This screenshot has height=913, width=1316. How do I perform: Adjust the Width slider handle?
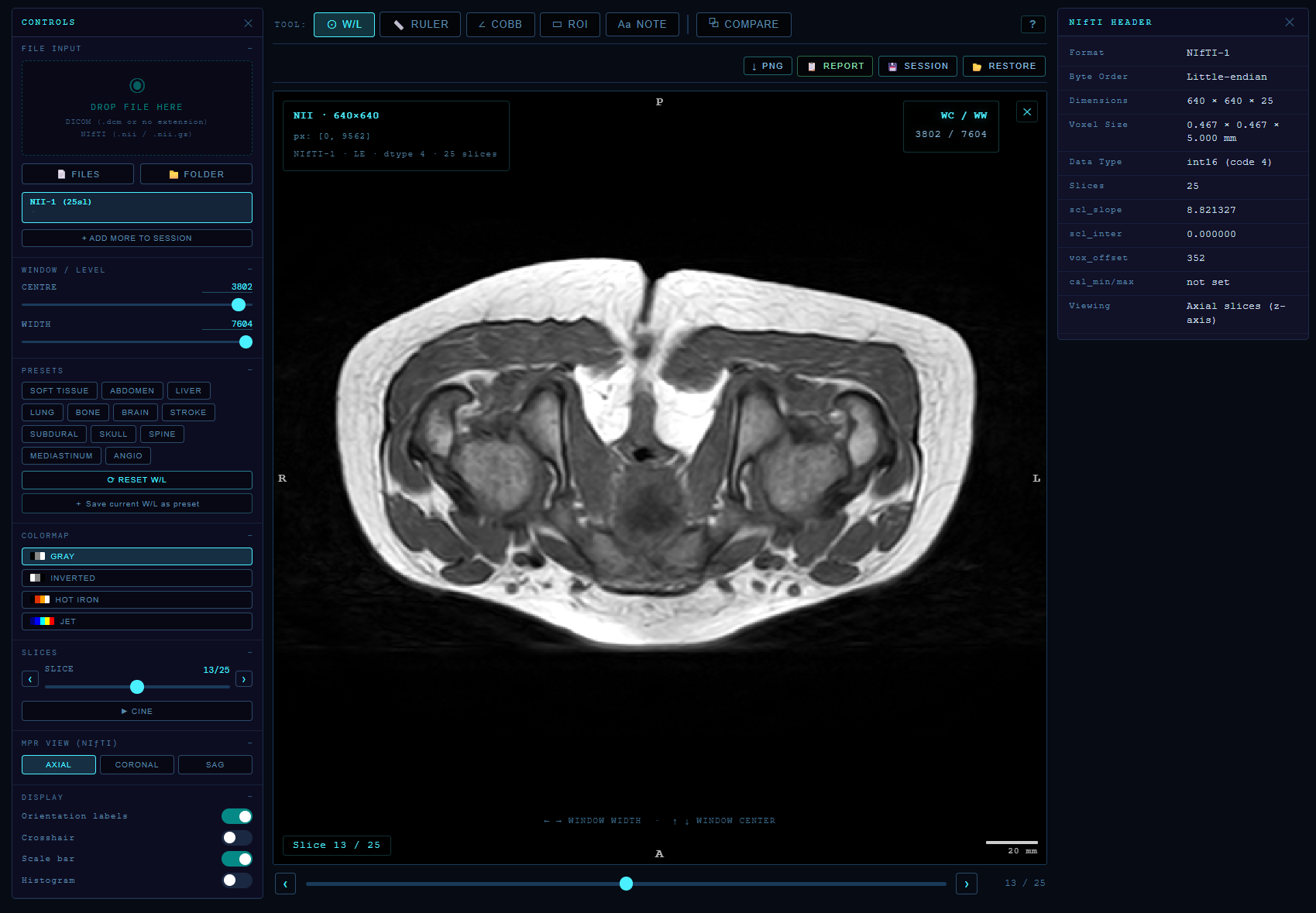pyautogui.click(x=246, y=342)
